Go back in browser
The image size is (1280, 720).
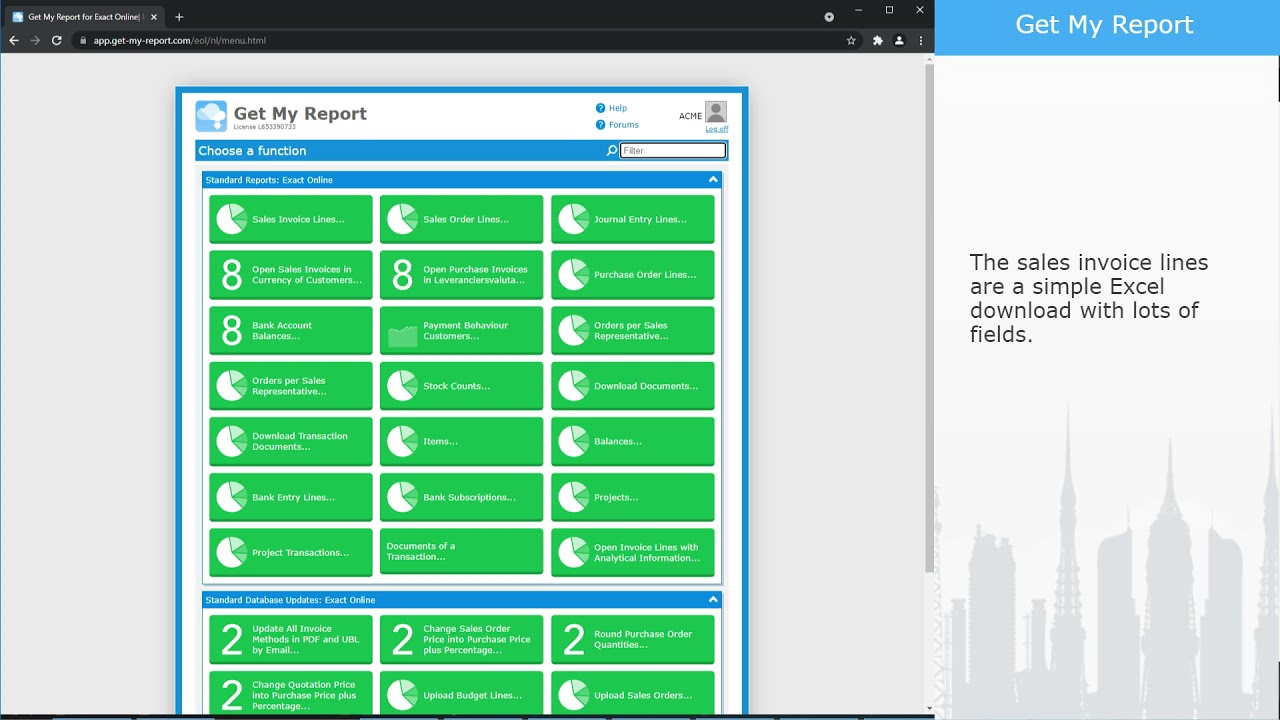coord(14,41)
